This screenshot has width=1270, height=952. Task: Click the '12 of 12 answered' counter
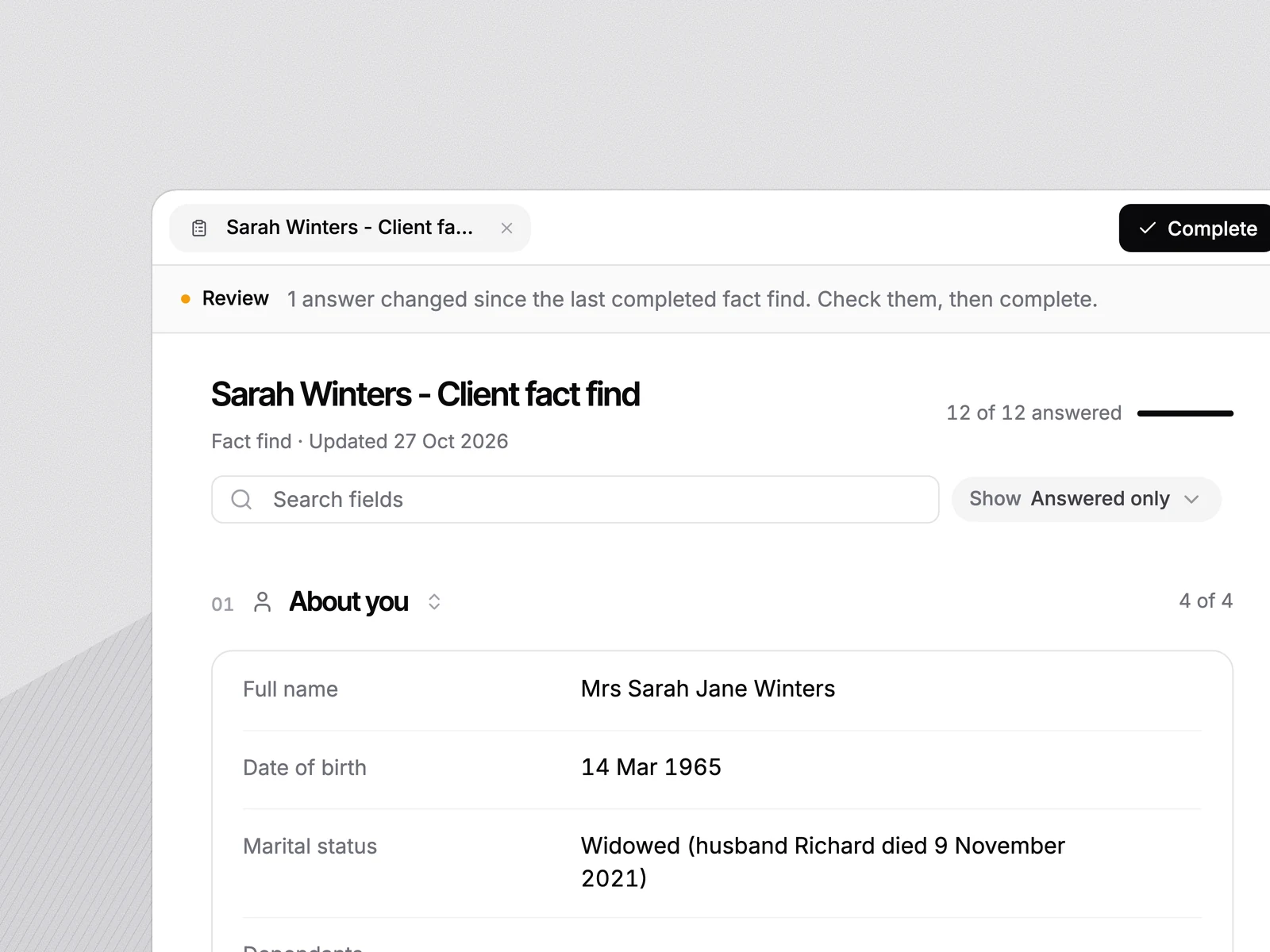(x=1033, y=413)
